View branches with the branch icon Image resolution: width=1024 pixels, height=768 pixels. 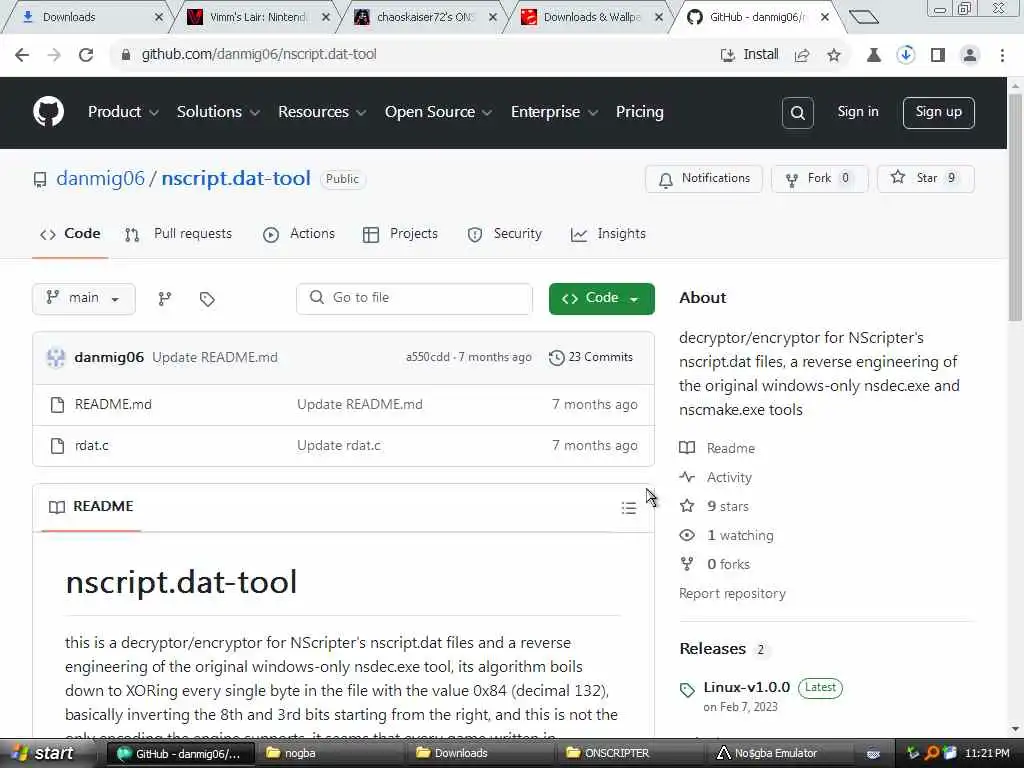point(165,299)
